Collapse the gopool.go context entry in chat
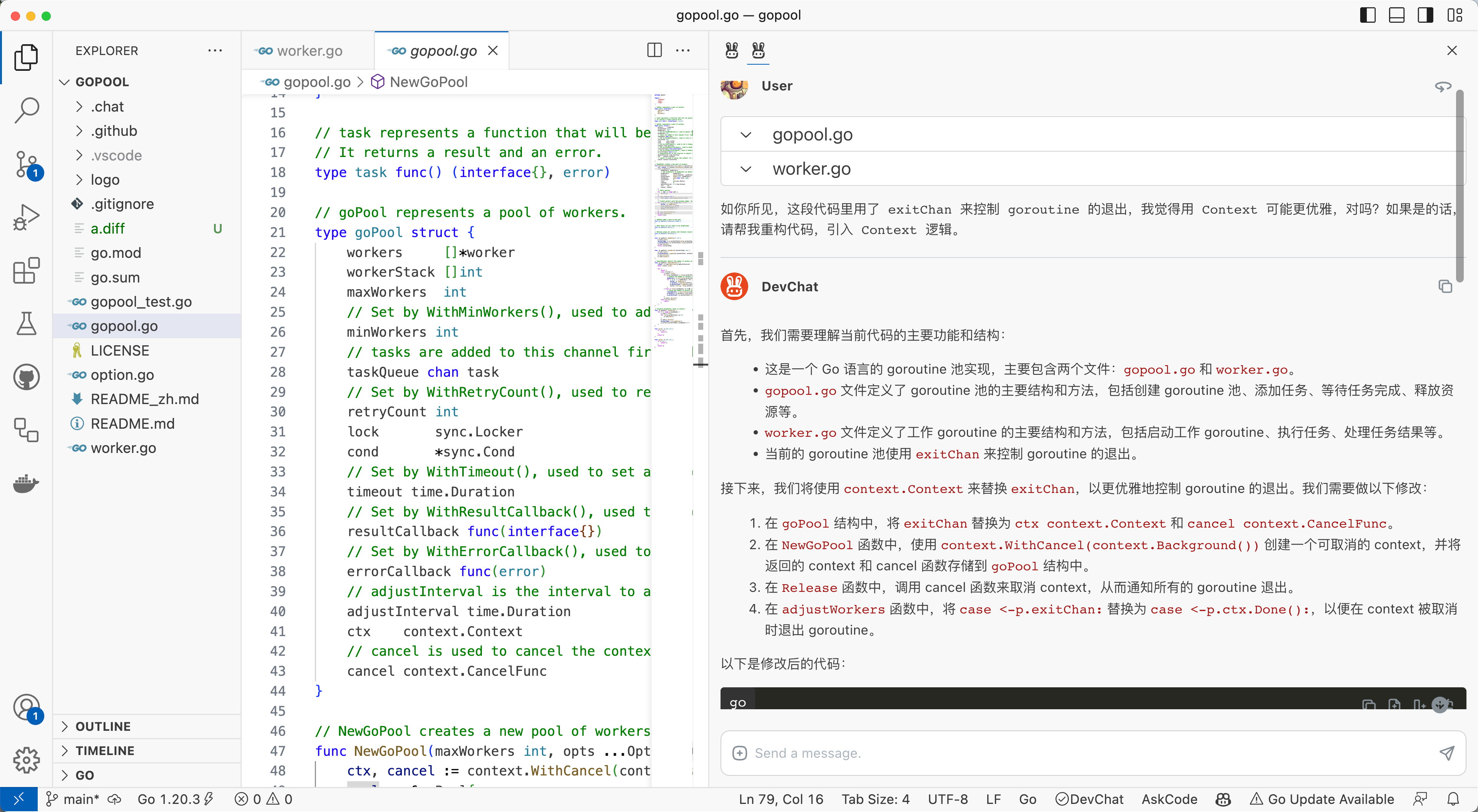Image resolution: width=1478 pixels, height=812 pixels. [746, 135]
